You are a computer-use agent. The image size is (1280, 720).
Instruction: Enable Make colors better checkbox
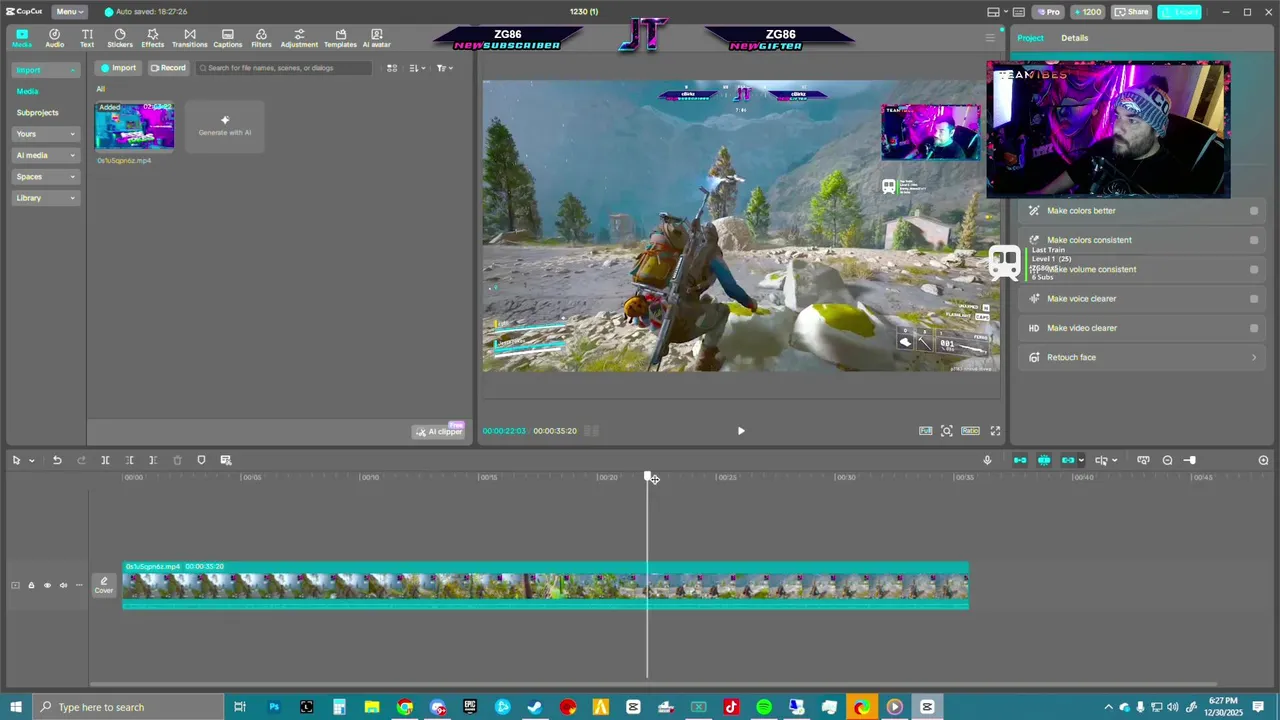point(1254,211)
